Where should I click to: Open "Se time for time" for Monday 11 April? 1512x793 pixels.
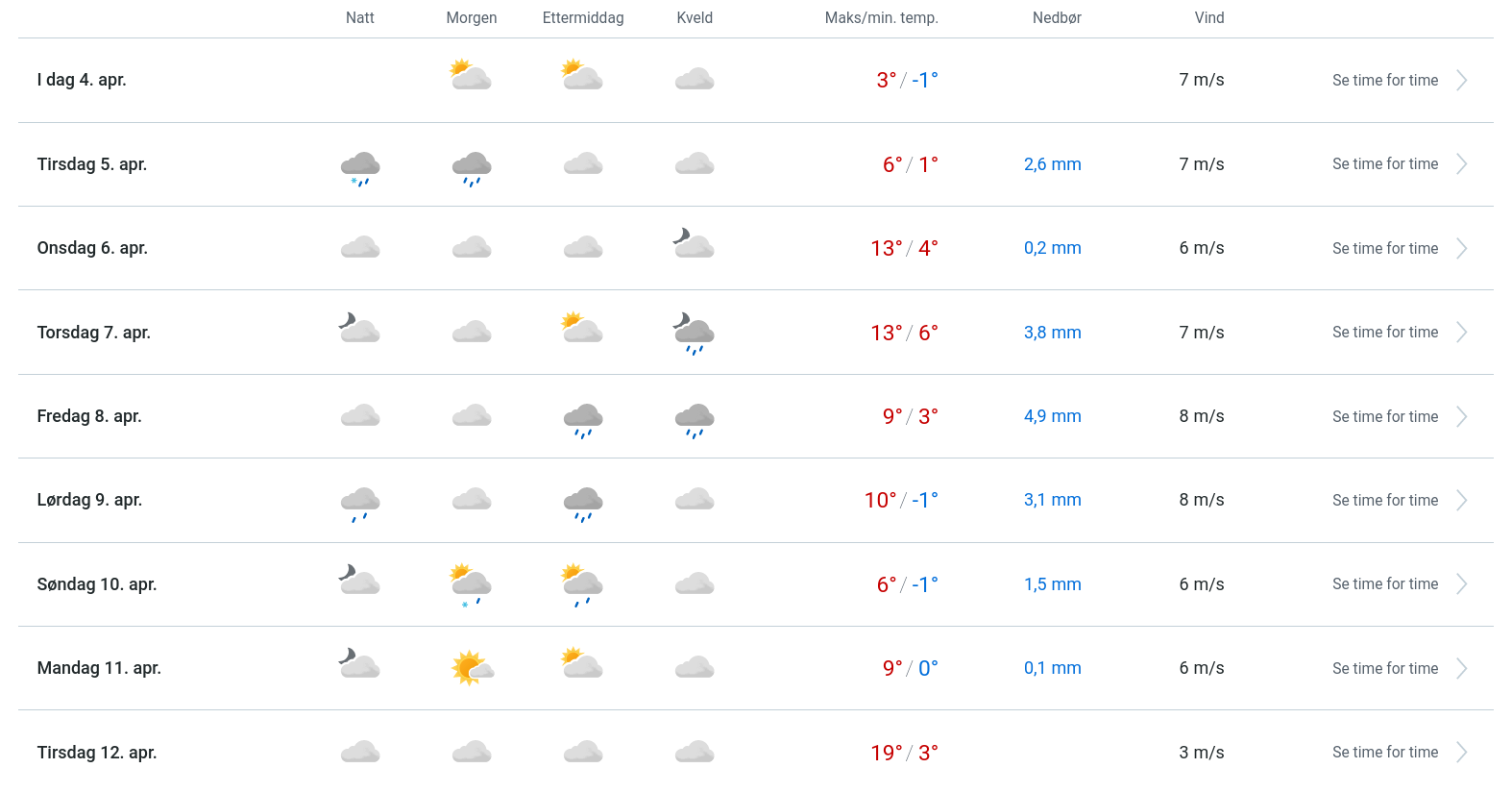(x=1384, y=669)
